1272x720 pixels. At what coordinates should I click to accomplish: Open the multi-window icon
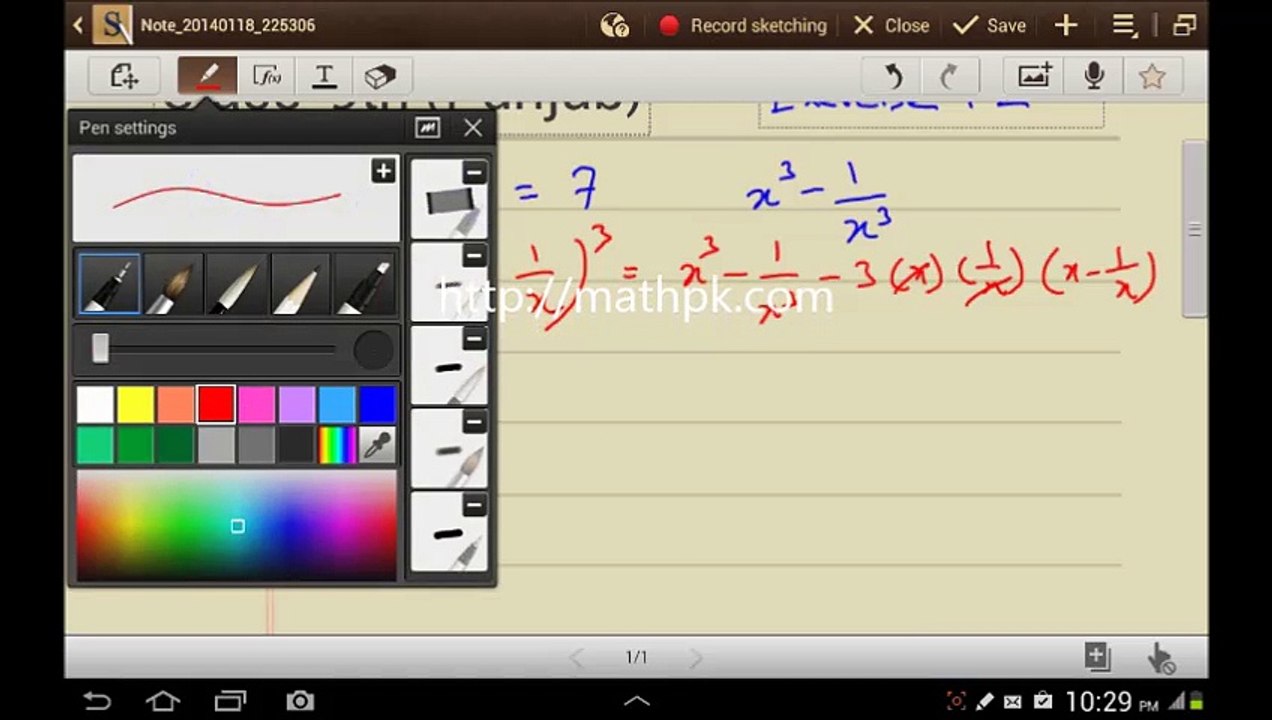pyautogui.click(x=1184, y=25)
